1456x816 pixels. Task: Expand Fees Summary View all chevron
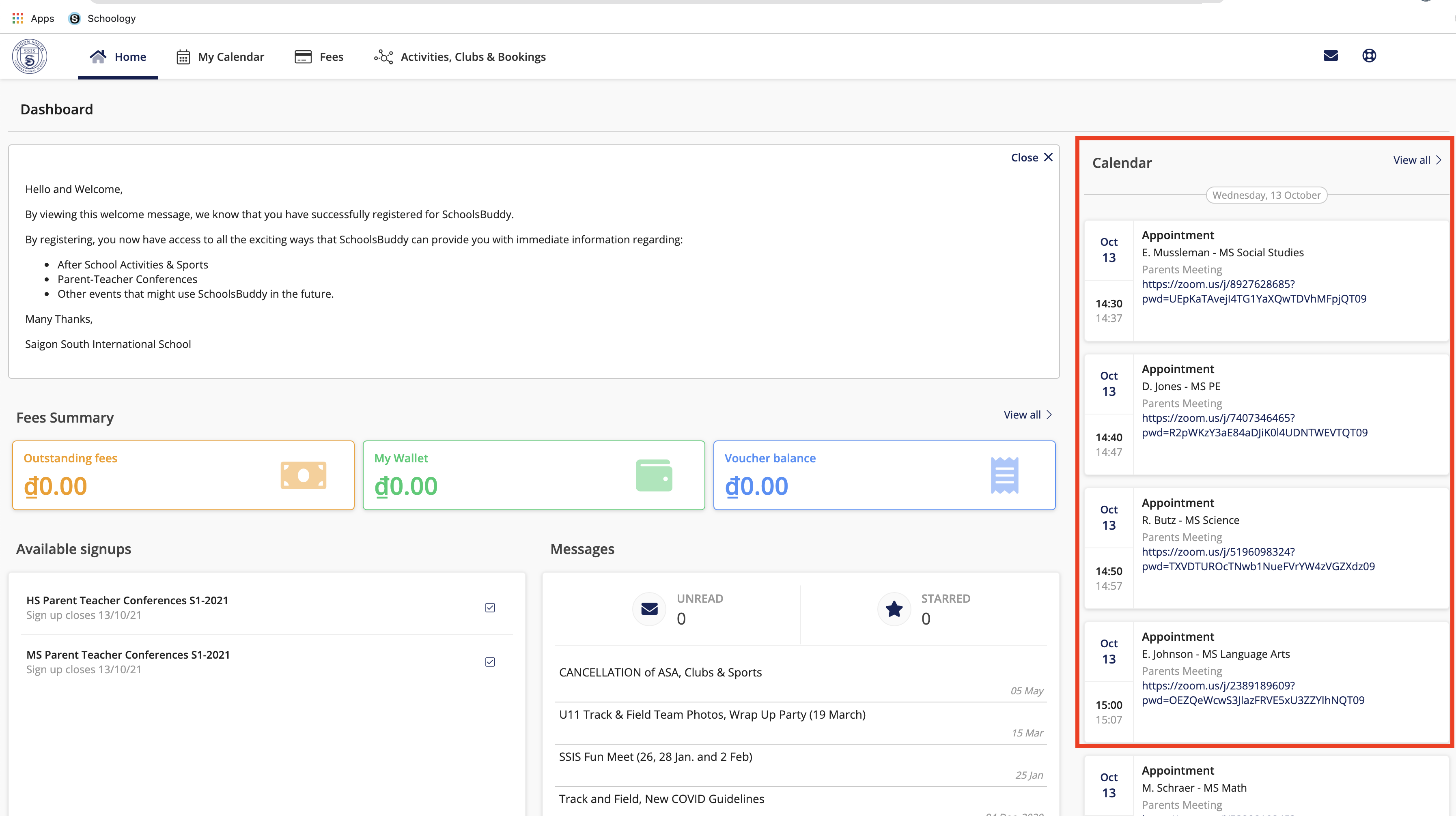click(1049, 415)
